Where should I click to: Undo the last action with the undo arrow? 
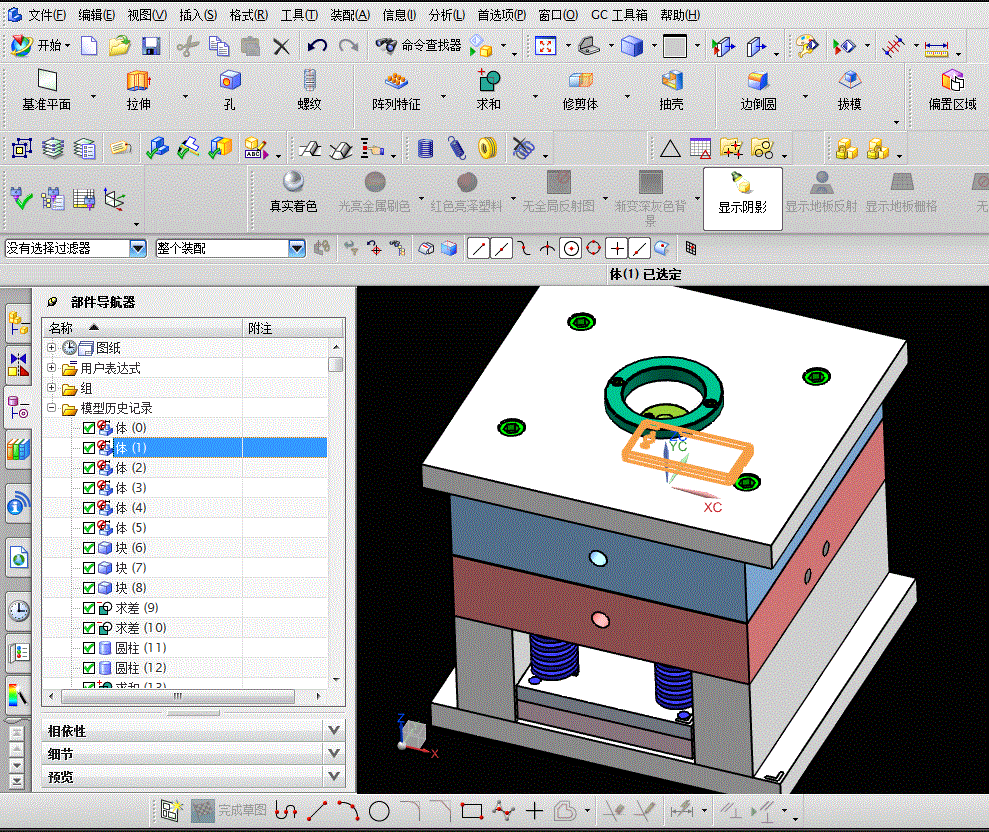317,45
